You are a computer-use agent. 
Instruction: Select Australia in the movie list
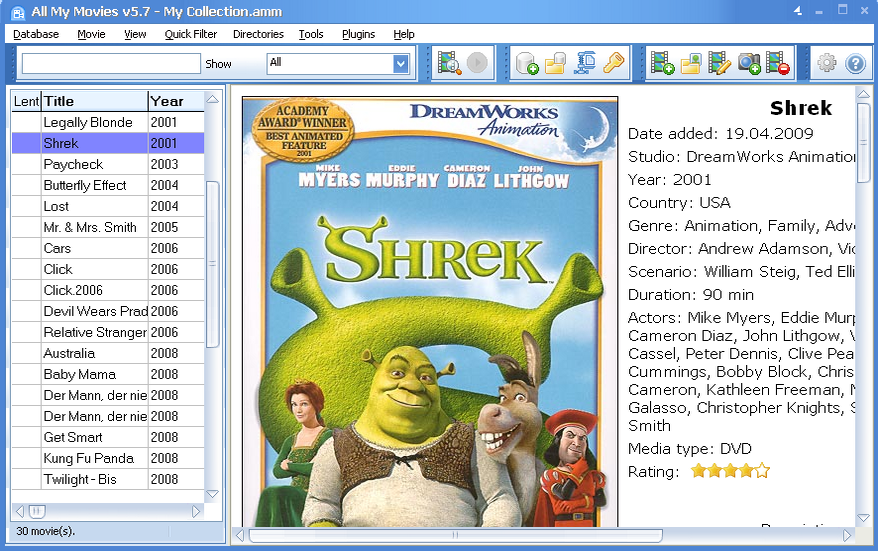click(x=108, y=353)
